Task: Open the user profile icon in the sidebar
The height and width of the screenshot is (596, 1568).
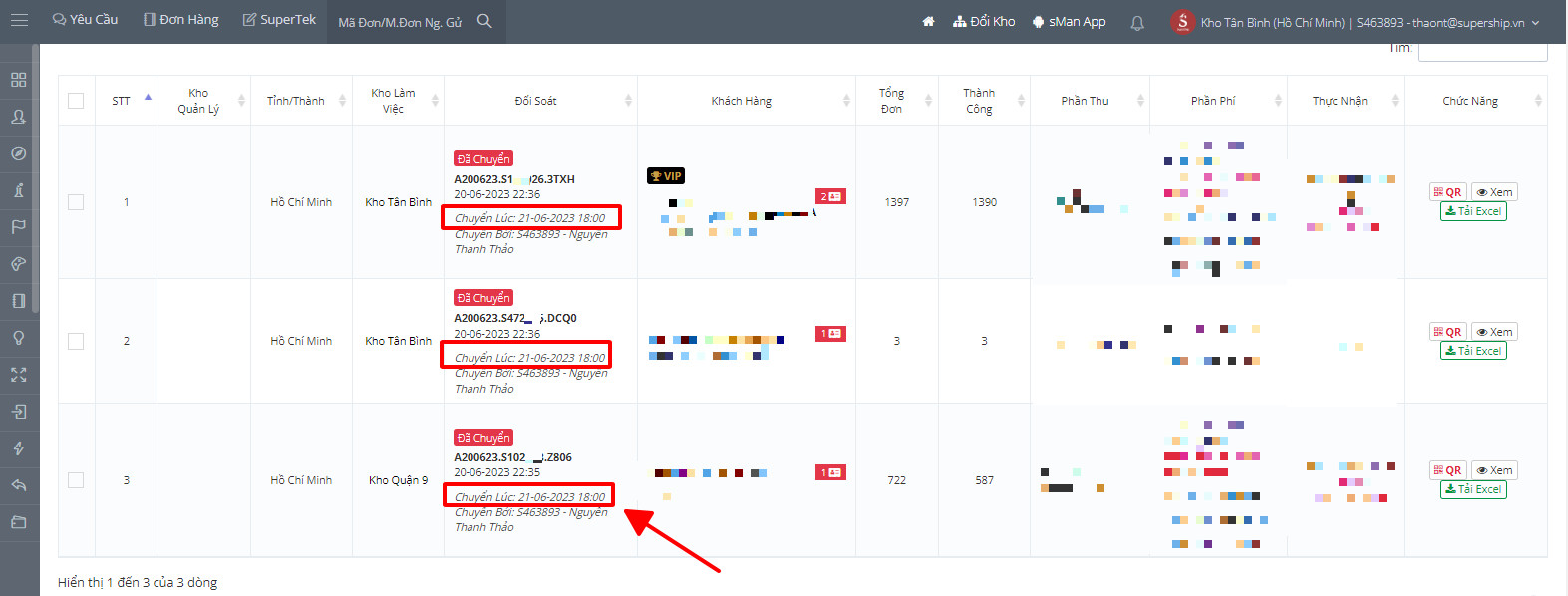Action: click(18, 117)
